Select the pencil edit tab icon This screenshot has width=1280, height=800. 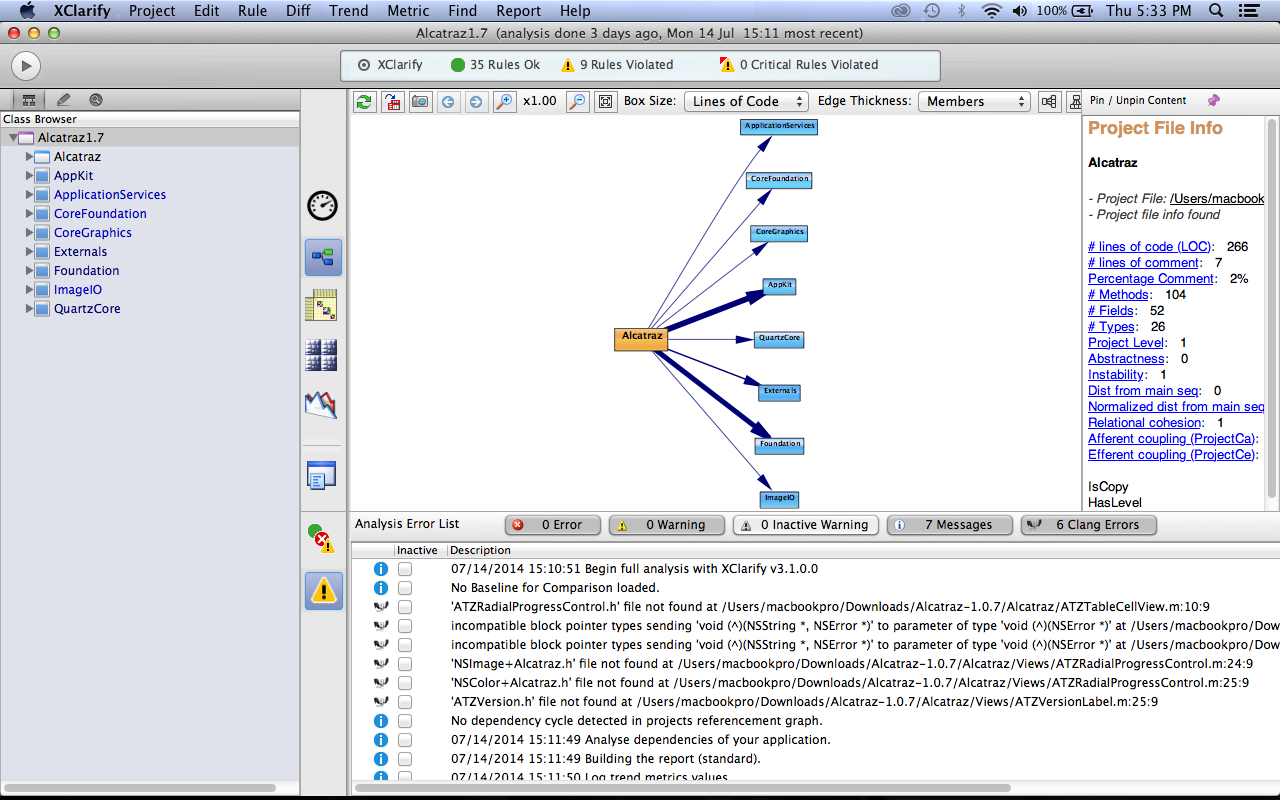(x=64, y=100)
